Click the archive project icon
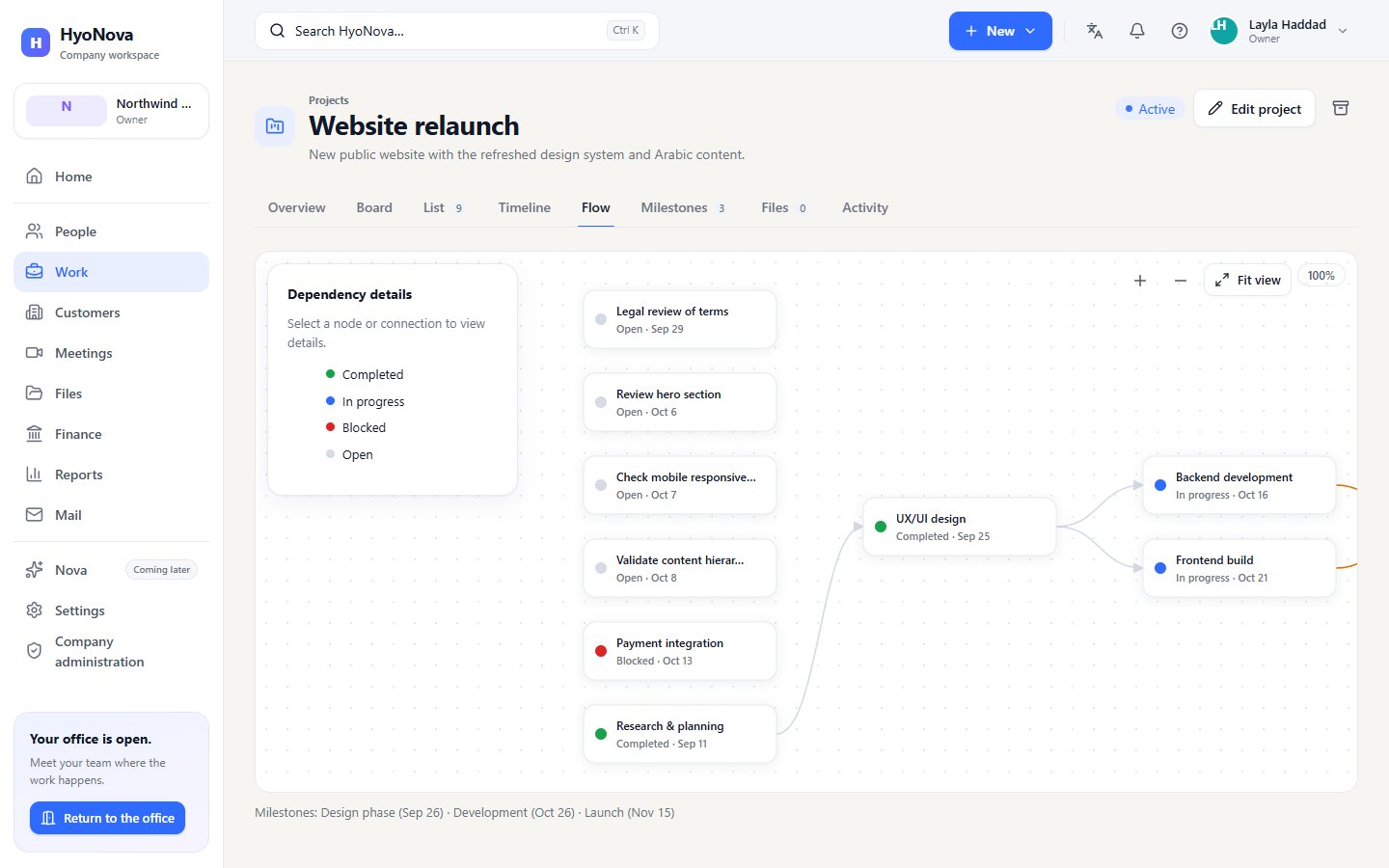The width and height of the screenshot is (1389, 868). [1341, 108]
